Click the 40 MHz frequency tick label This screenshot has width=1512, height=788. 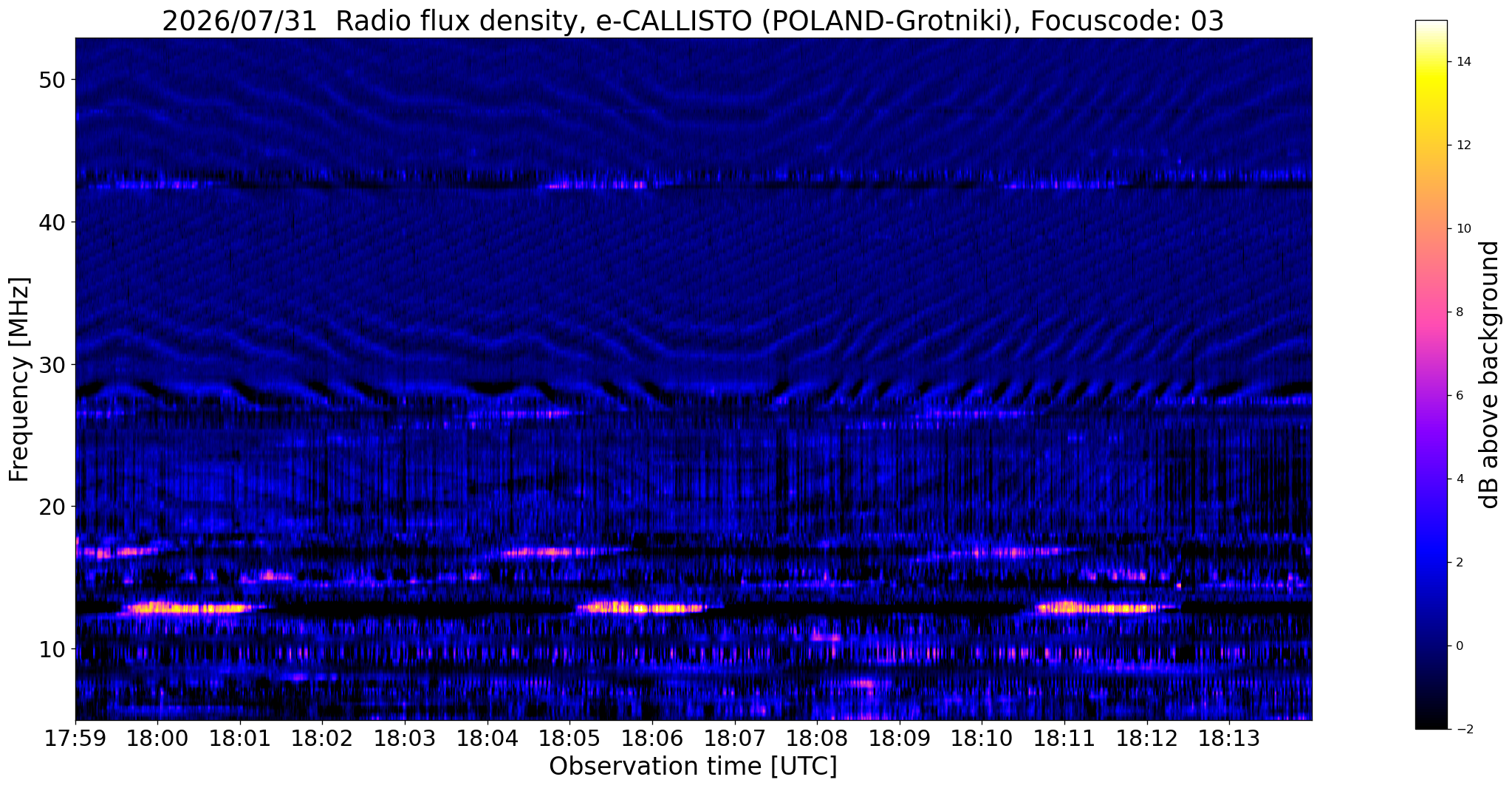52,222
